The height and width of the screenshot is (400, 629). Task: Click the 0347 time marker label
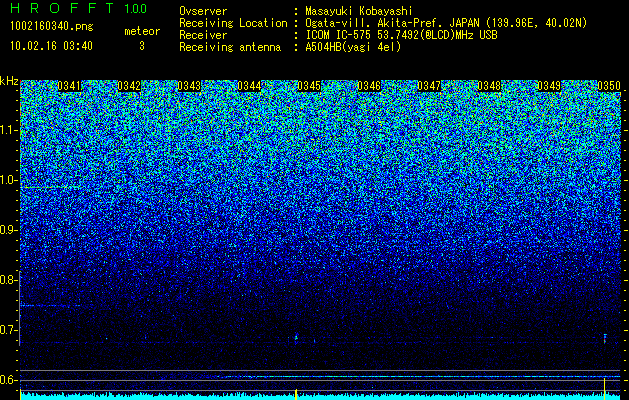429,86
